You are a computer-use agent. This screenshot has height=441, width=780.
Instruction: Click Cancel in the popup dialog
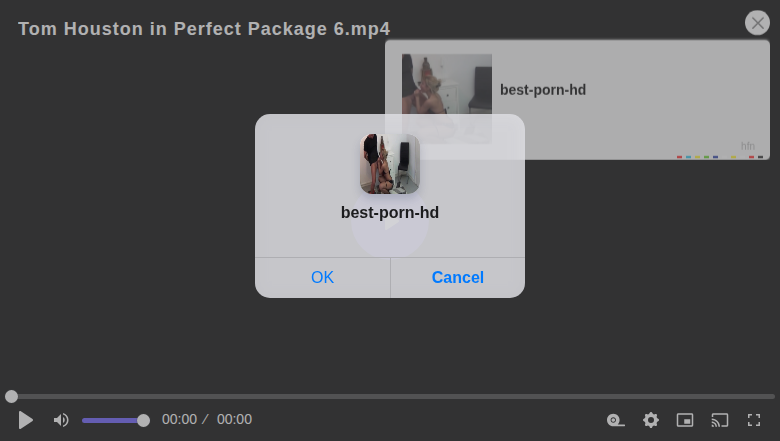pyautogui.click(x=458, y=277)
